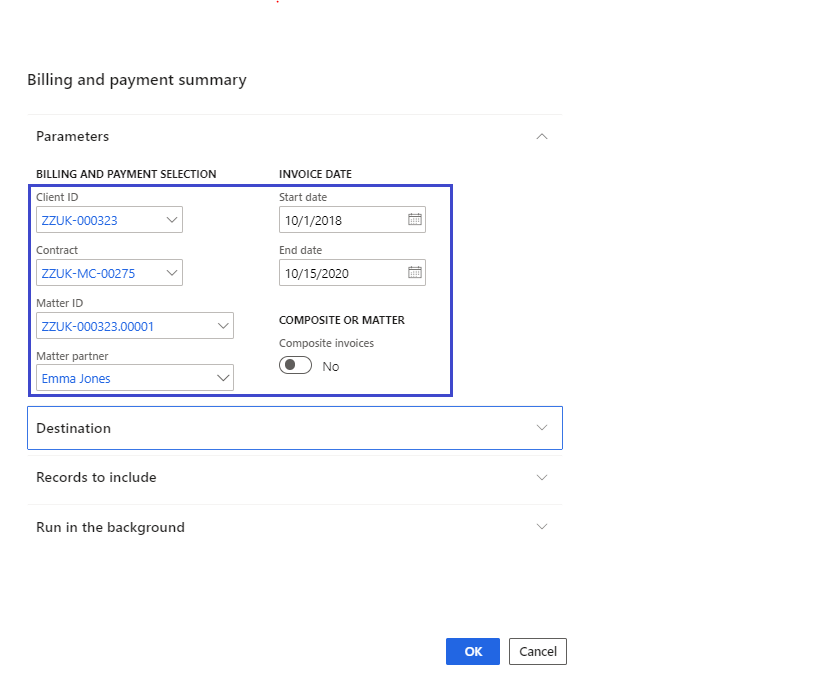The width and height of the screenshot is (819, 676).
Task: Click the ZZUK-000323.00001 Matter ID value
Action: [98, 327]
